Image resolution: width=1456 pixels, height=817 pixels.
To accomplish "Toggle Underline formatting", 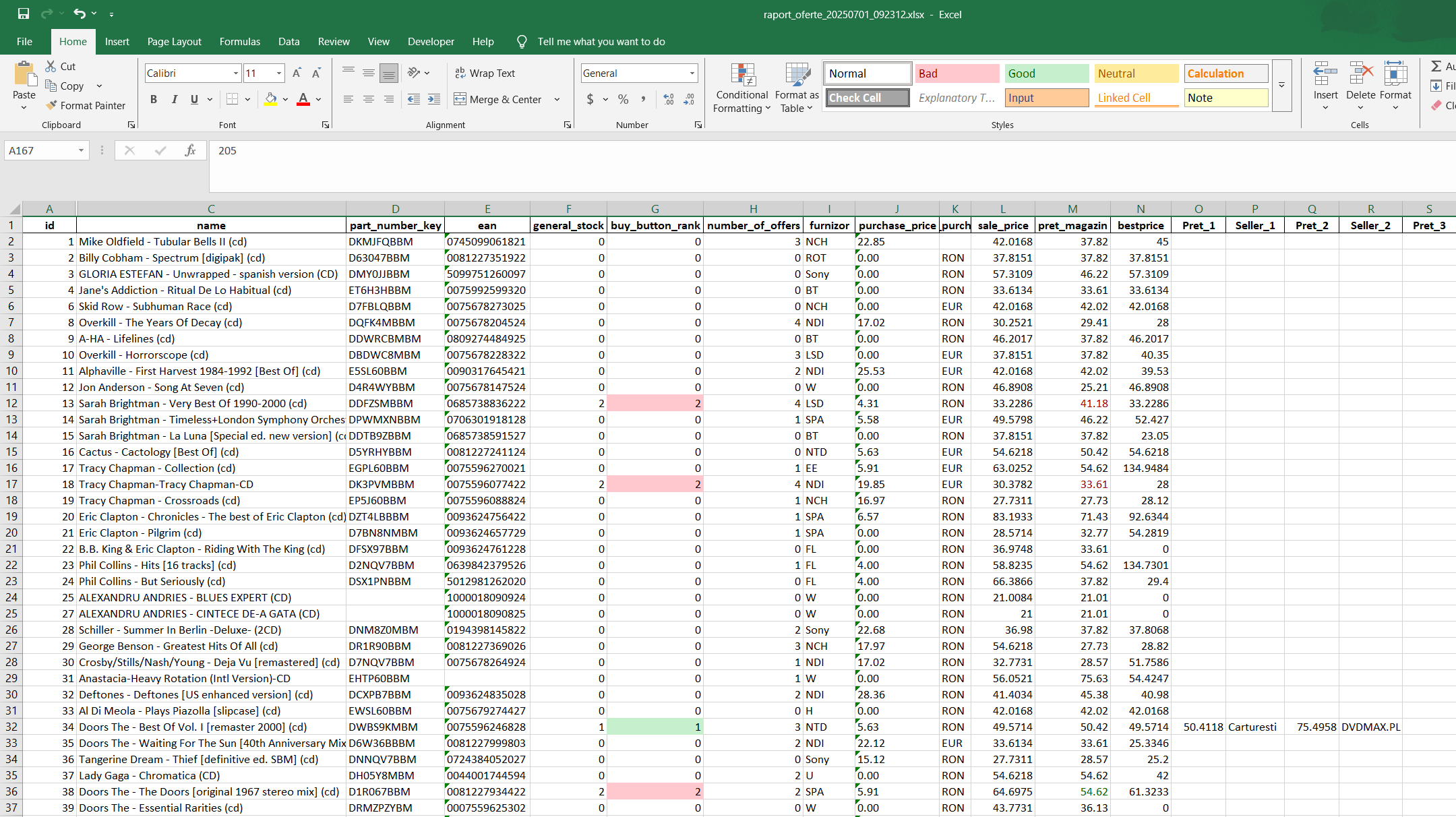I will (x=194, y=99).
